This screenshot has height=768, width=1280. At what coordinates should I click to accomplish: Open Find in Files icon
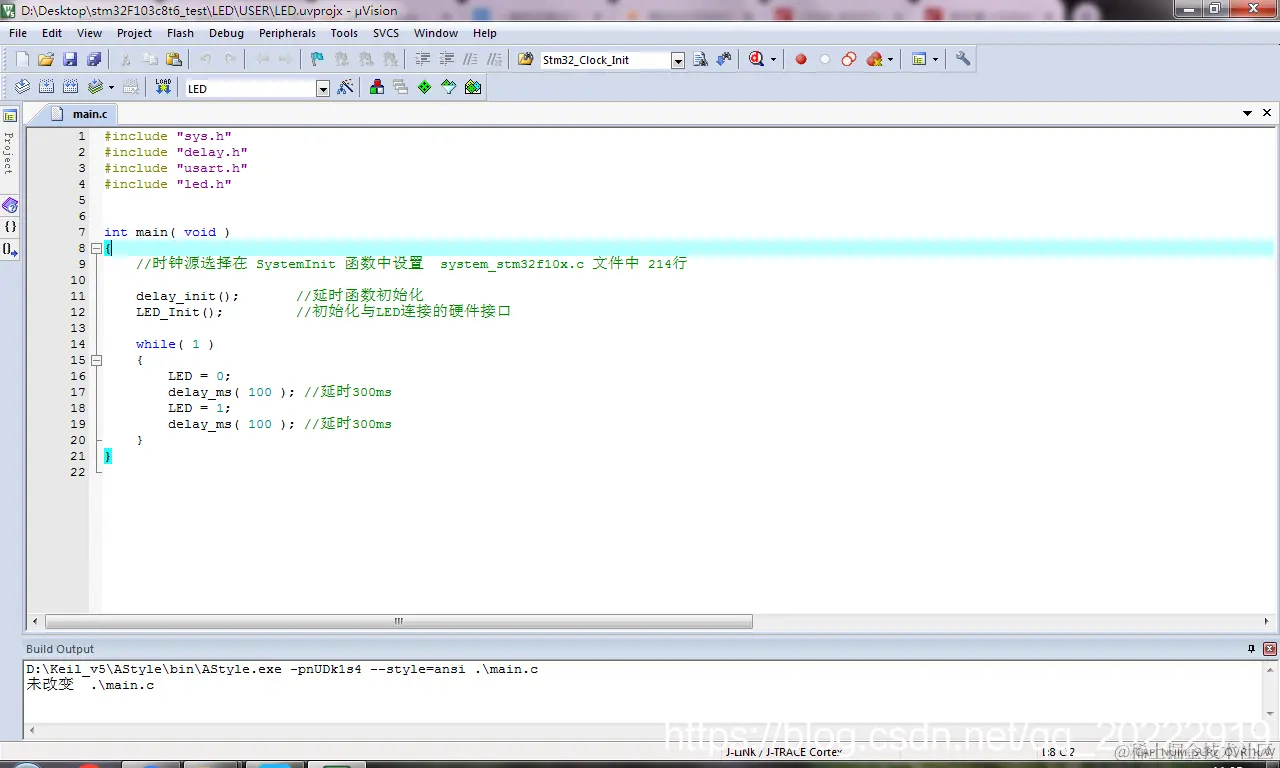tap(526, 60)
